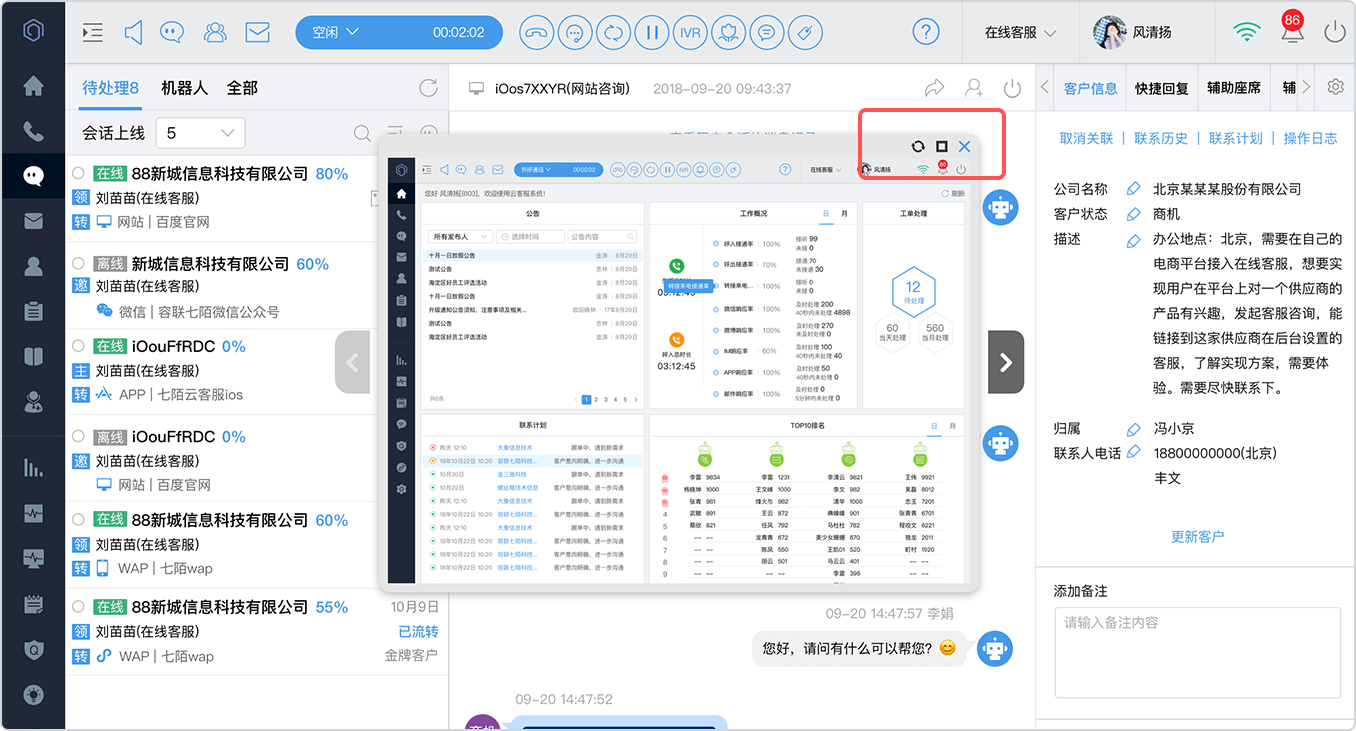Click the hang up call button
This screenshot has width=1356, height=731.
pyautogui.click(x=538, y=32)
